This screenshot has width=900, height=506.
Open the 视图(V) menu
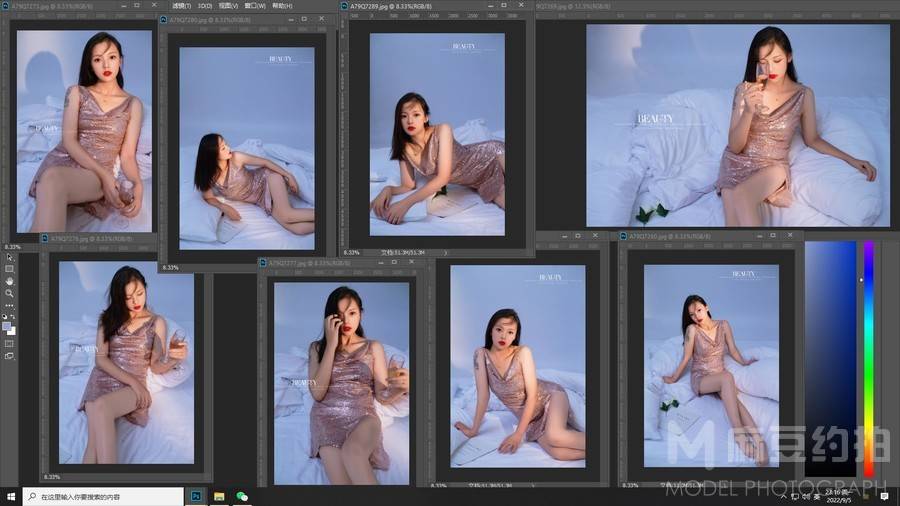[x=228, y=6]
